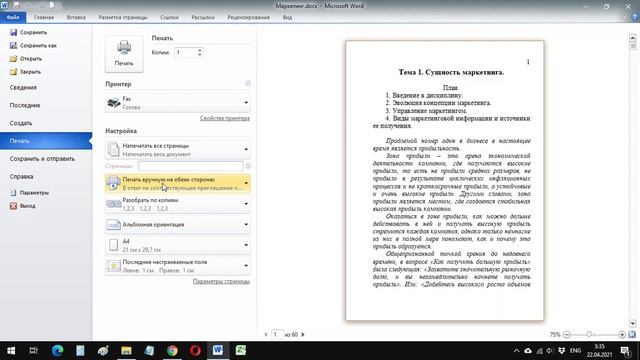Open Свойства принтера link

coord(224,118)
